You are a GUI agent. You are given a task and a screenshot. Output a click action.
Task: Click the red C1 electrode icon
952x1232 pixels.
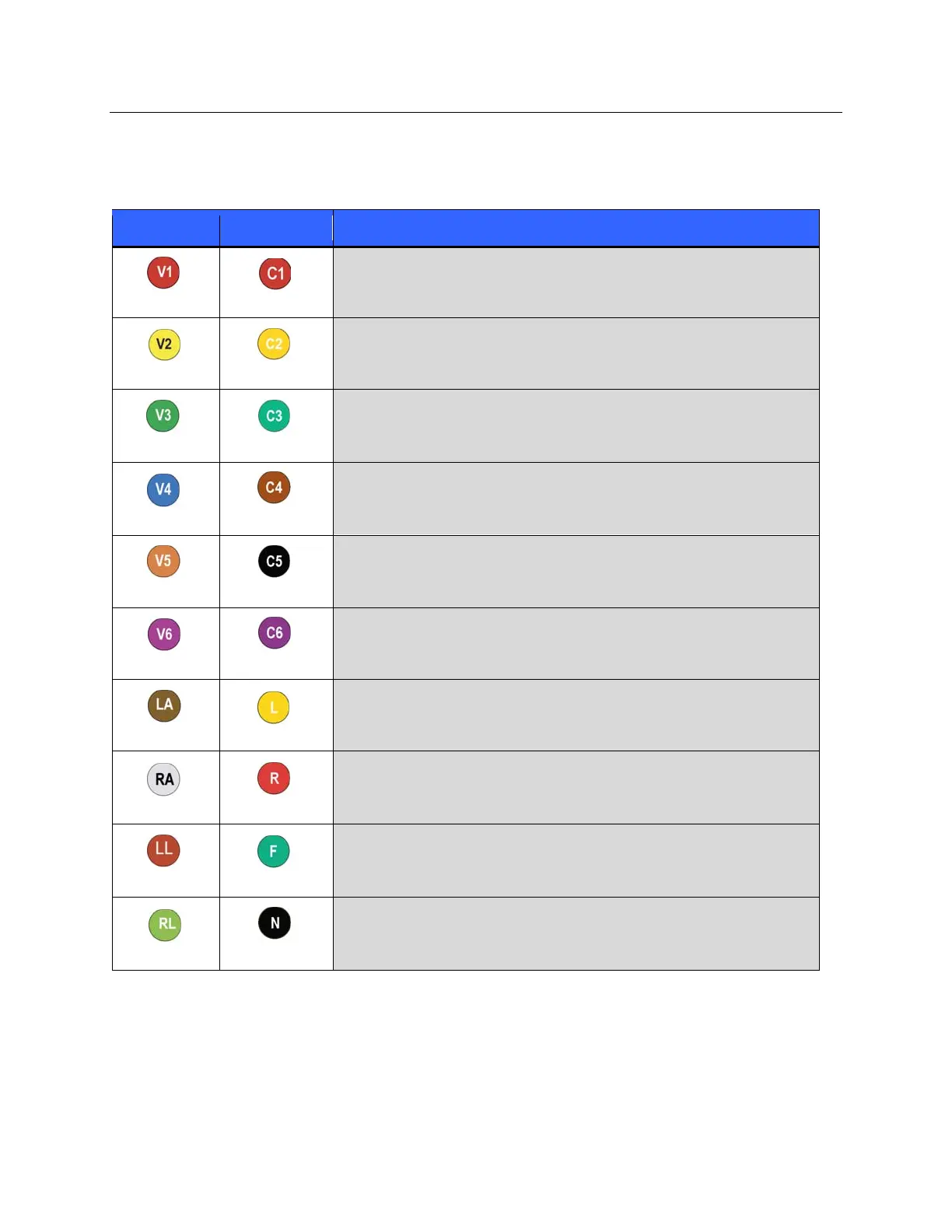275,273
